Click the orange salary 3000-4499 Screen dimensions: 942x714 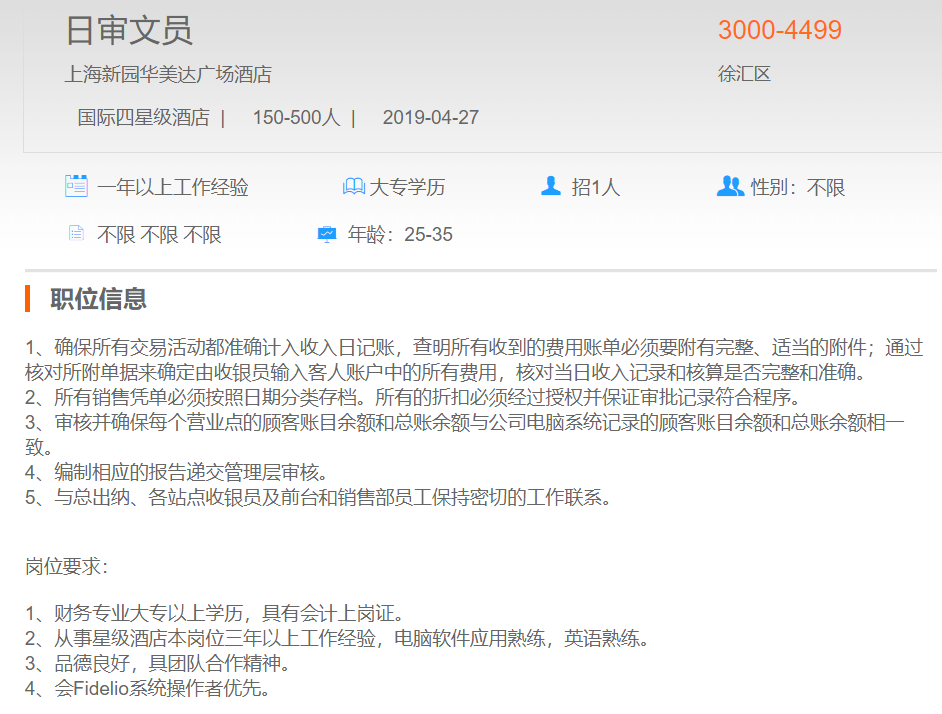point(780,31)
